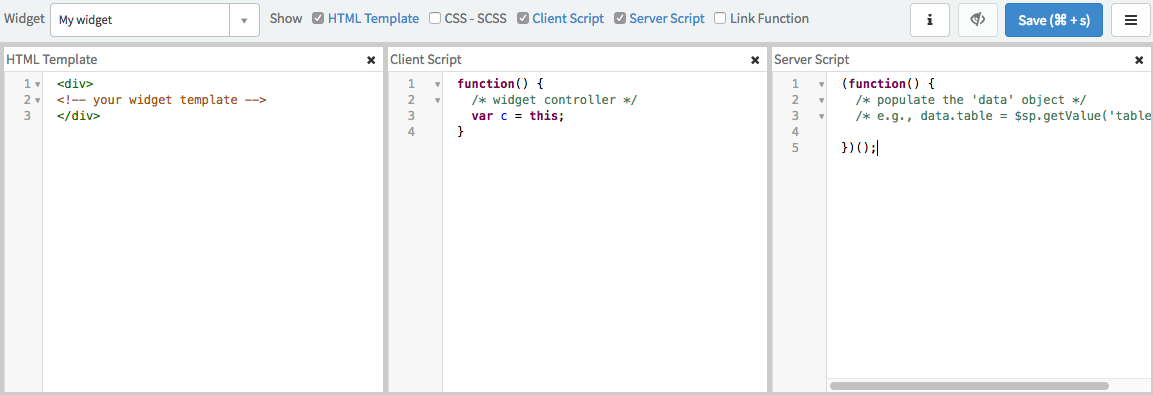Screen dimensions: 1153x395
Task: Click the Link Function label
Action: pos(769,18)
